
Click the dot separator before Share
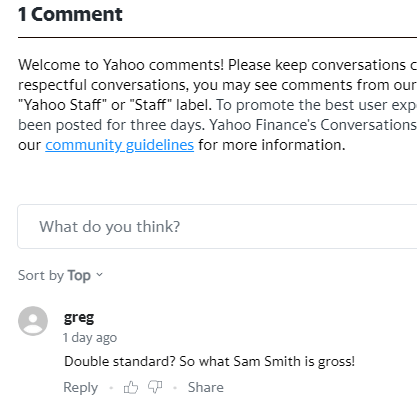coord(175,388)
